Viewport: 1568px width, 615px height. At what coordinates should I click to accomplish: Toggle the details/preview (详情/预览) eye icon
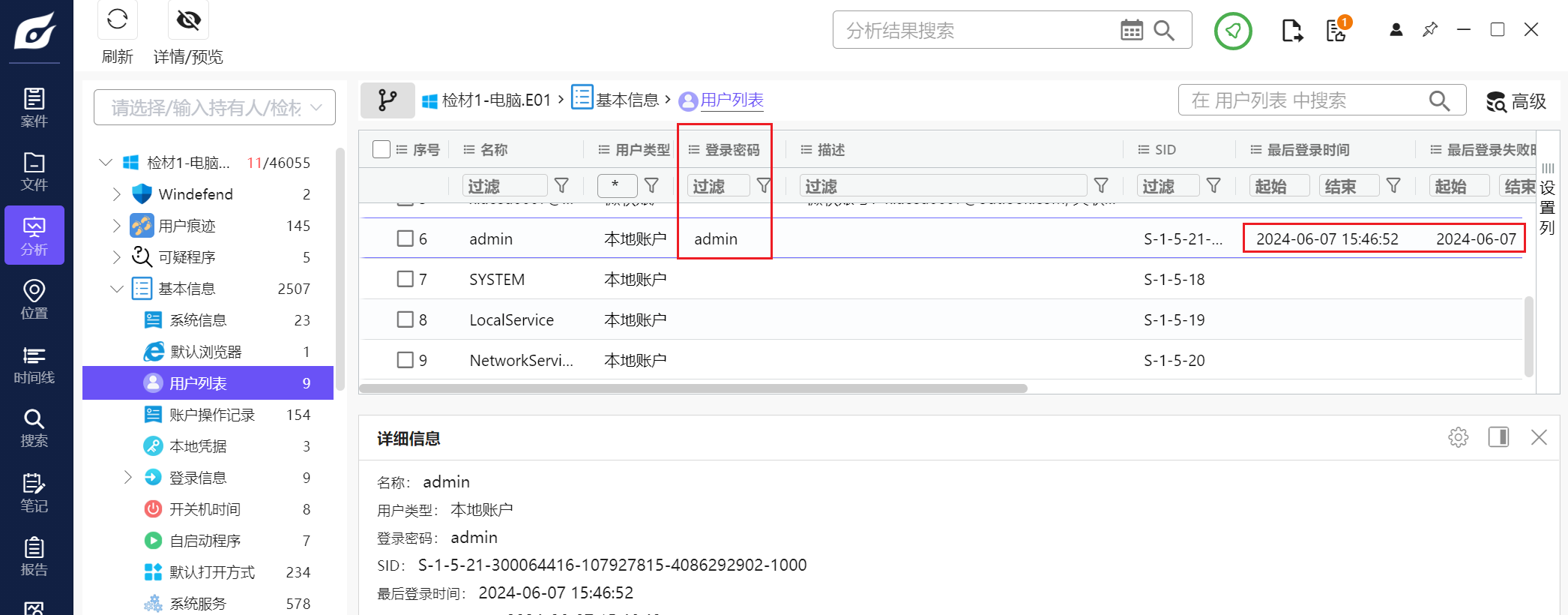(188, 20)
